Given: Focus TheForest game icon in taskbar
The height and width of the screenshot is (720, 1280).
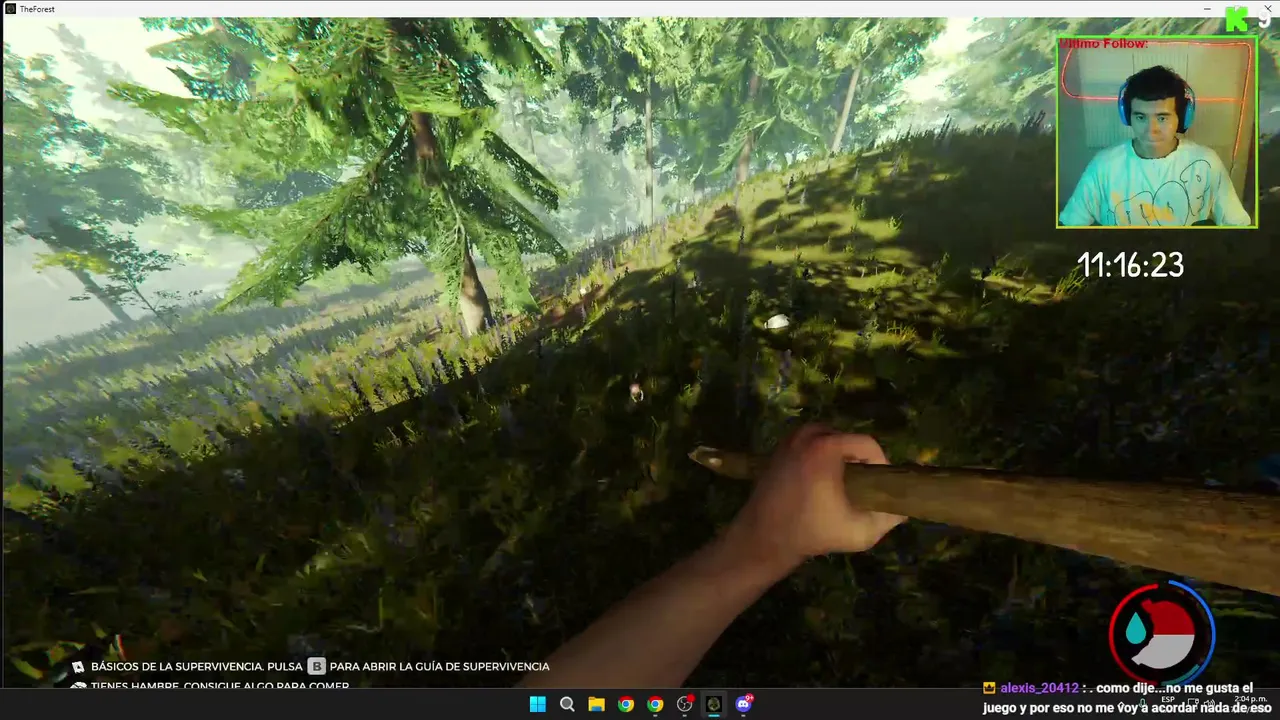Looking at the screenshot, I should tap(714, 704).
